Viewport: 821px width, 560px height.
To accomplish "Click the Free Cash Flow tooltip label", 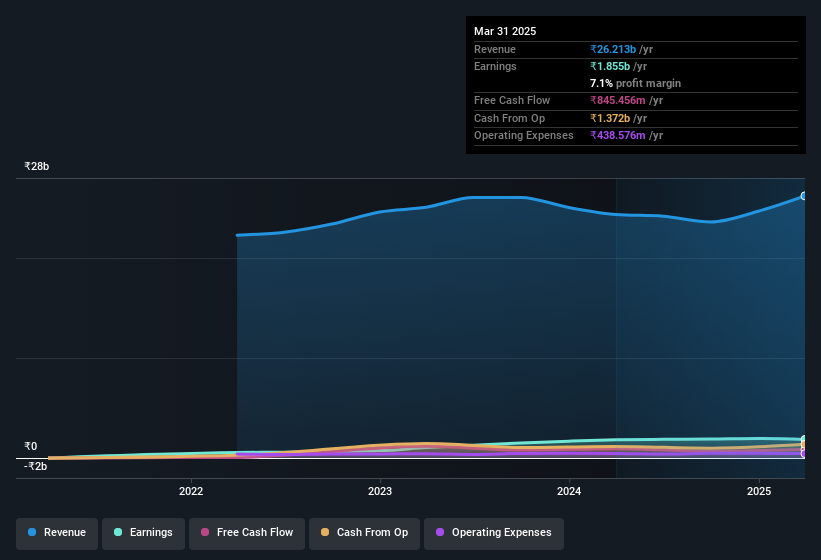I will tap(512, 100).
